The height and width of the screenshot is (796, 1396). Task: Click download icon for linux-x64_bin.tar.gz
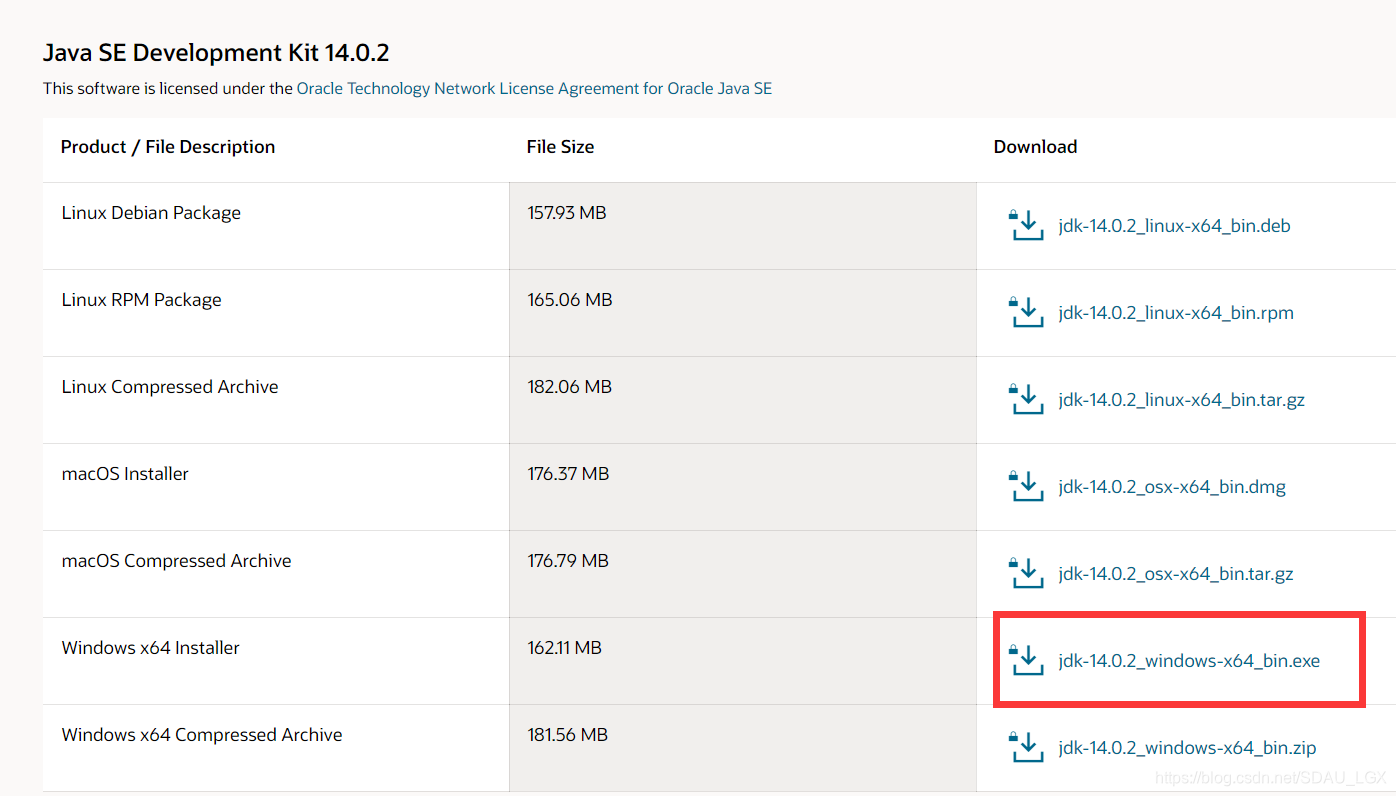click(x=1026, y=399)
